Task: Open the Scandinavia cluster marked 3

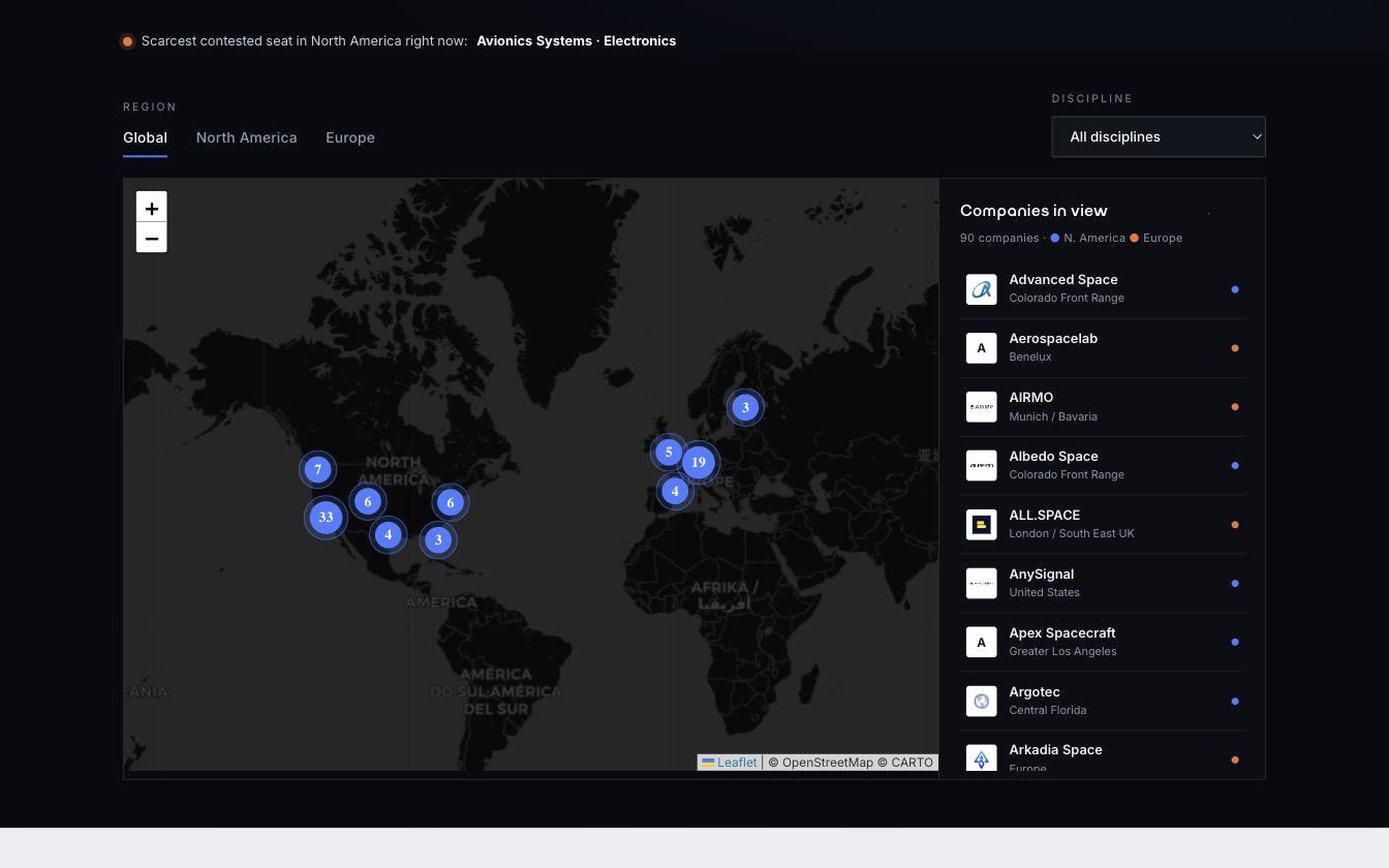Action: click(x=745, y=407)
